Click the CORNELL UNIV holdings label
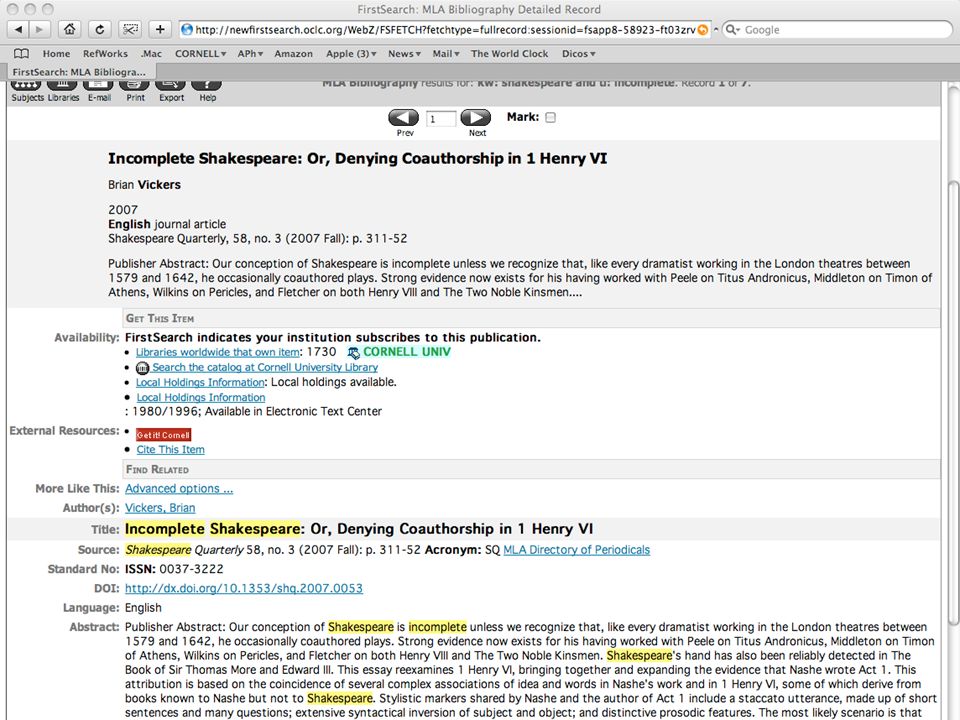Screen dimensions: 960x720 [x=407, y=352]
